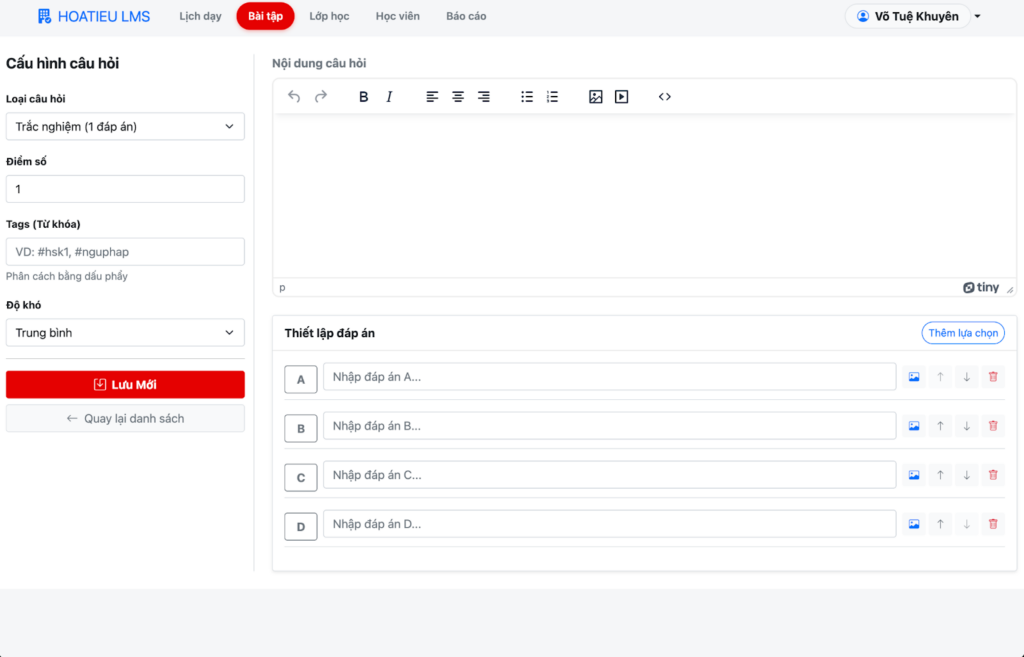Insert a numbered list in the editor
This screenshot has height=657, width=1024.
[x=552, y=97]
